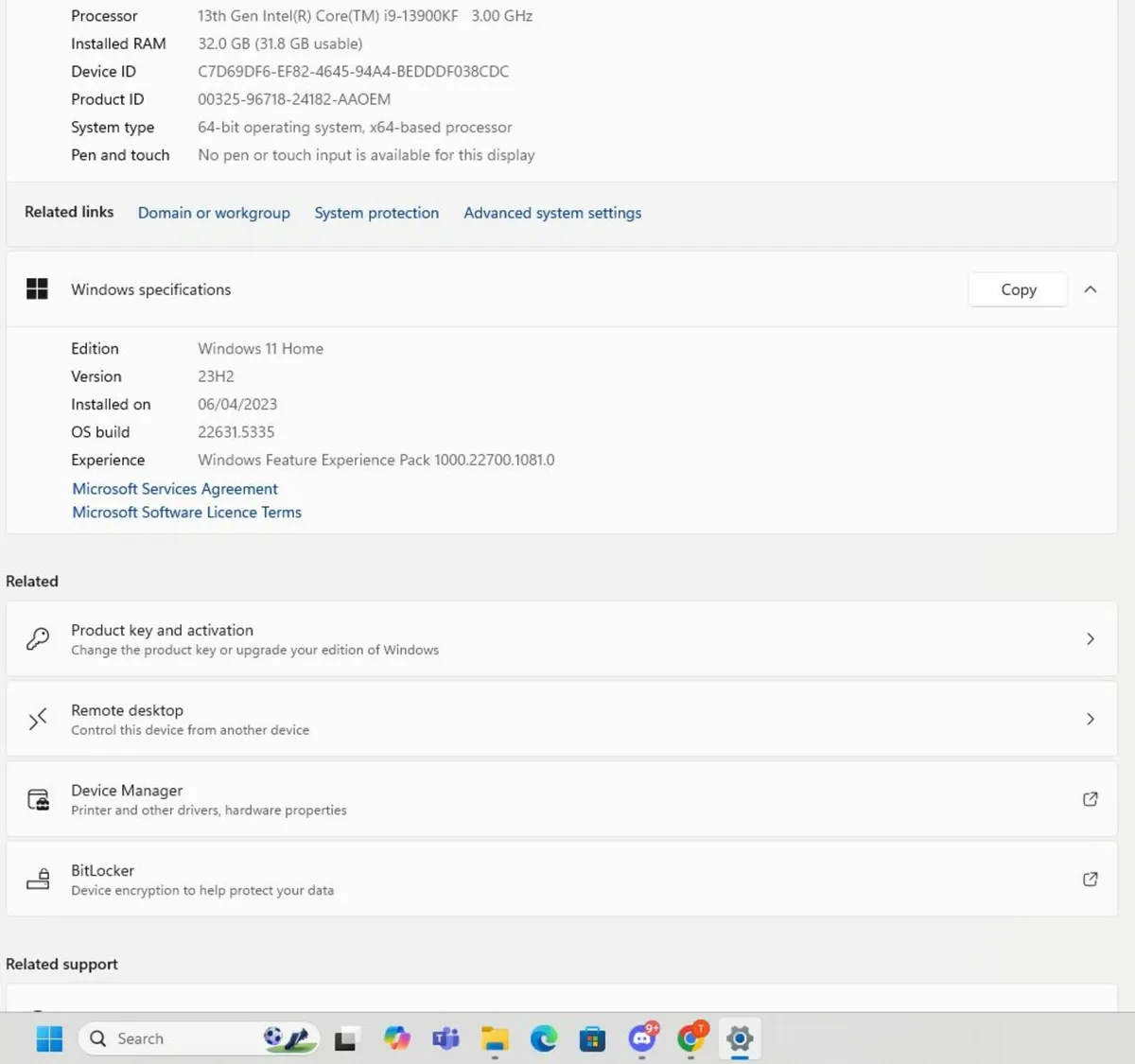Open Discord from the taskbar
Screen dimensions: 1135x1064
[x=643, y=1038]
